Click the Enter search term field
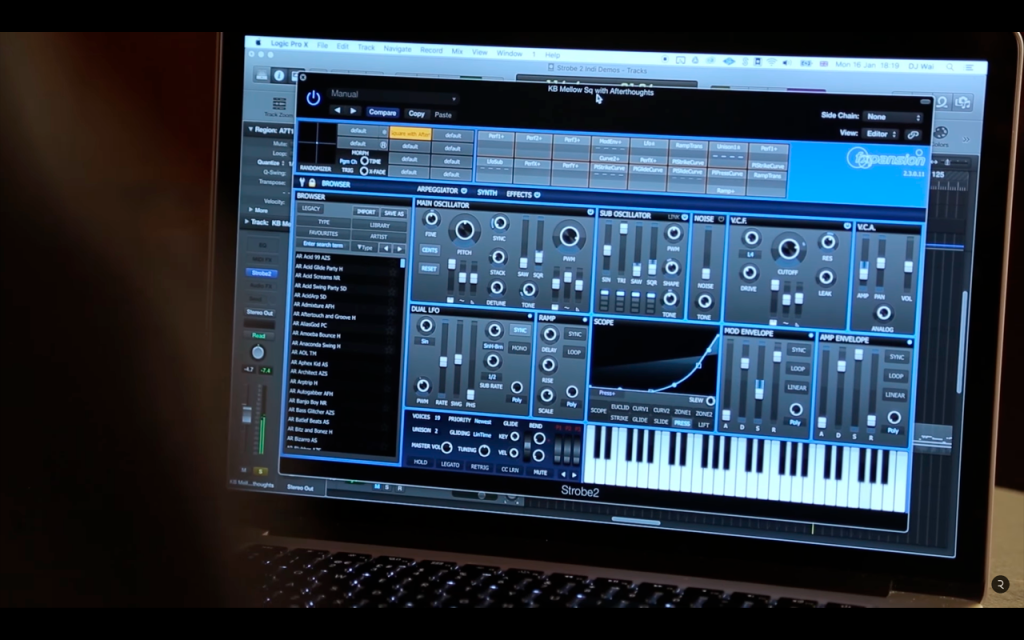Image resolution: width=1024 pixels, height=640 pixels. 324,245
